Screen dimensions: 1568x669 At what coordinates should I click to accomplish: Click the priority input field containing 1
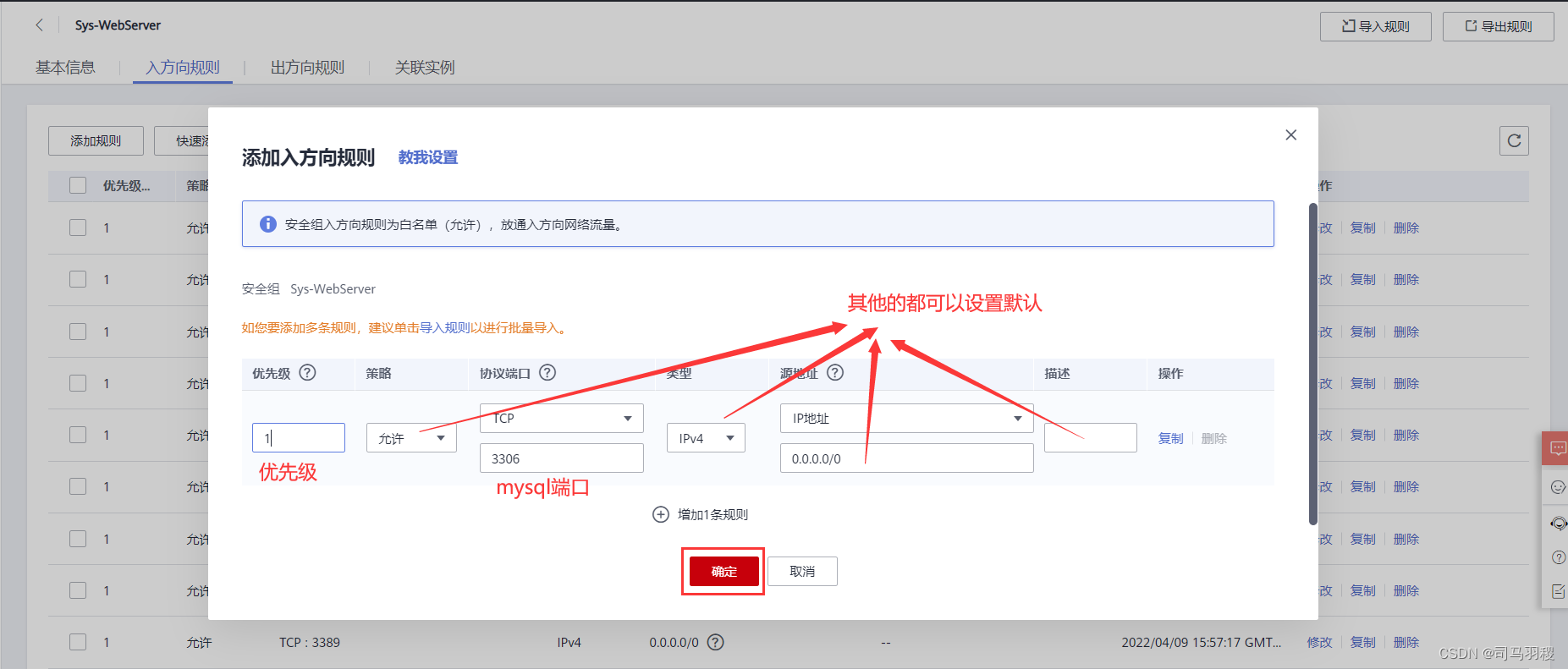coord(299,438)
